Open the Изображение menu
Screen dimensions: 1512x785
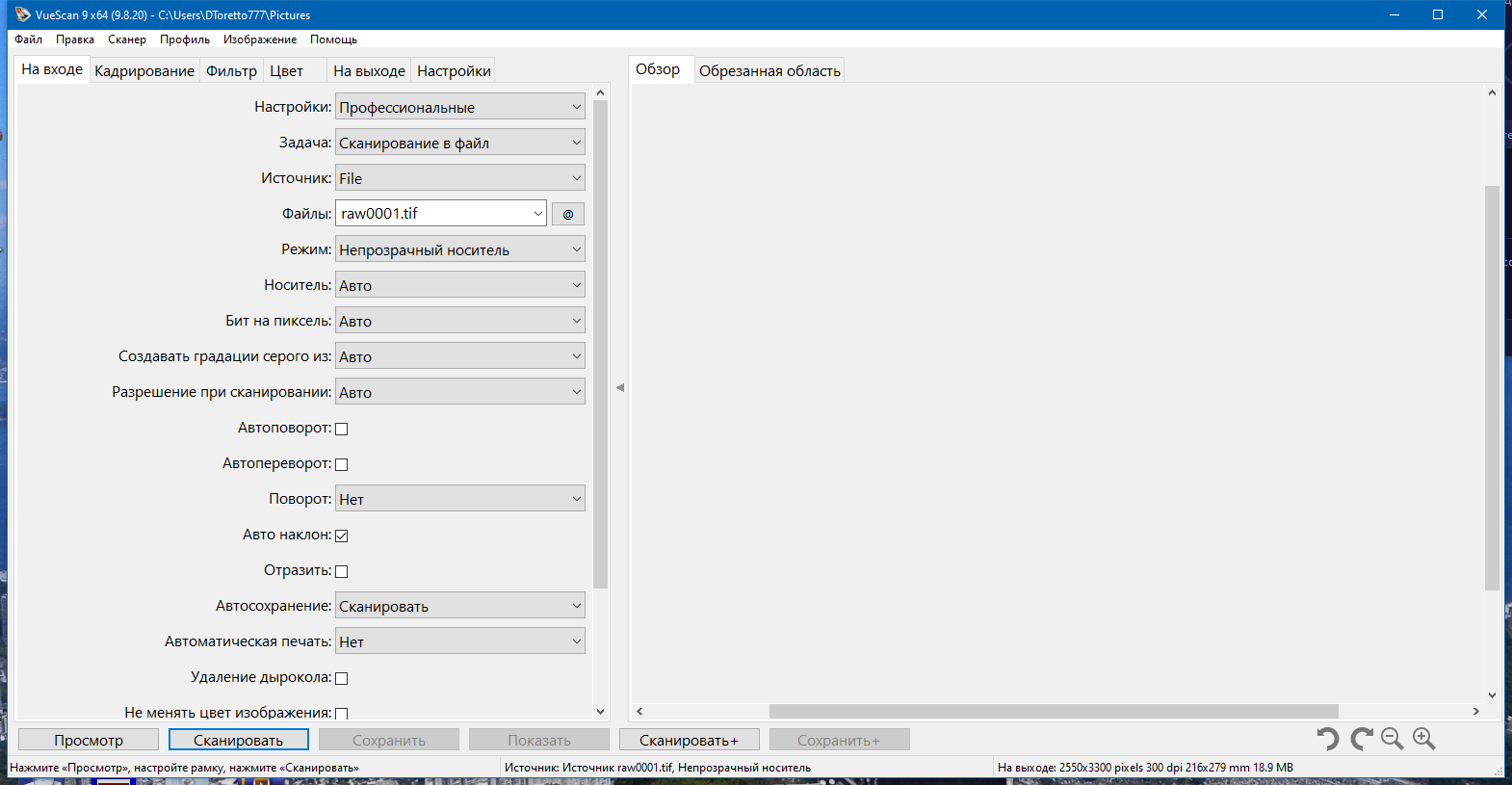(260, 39)
